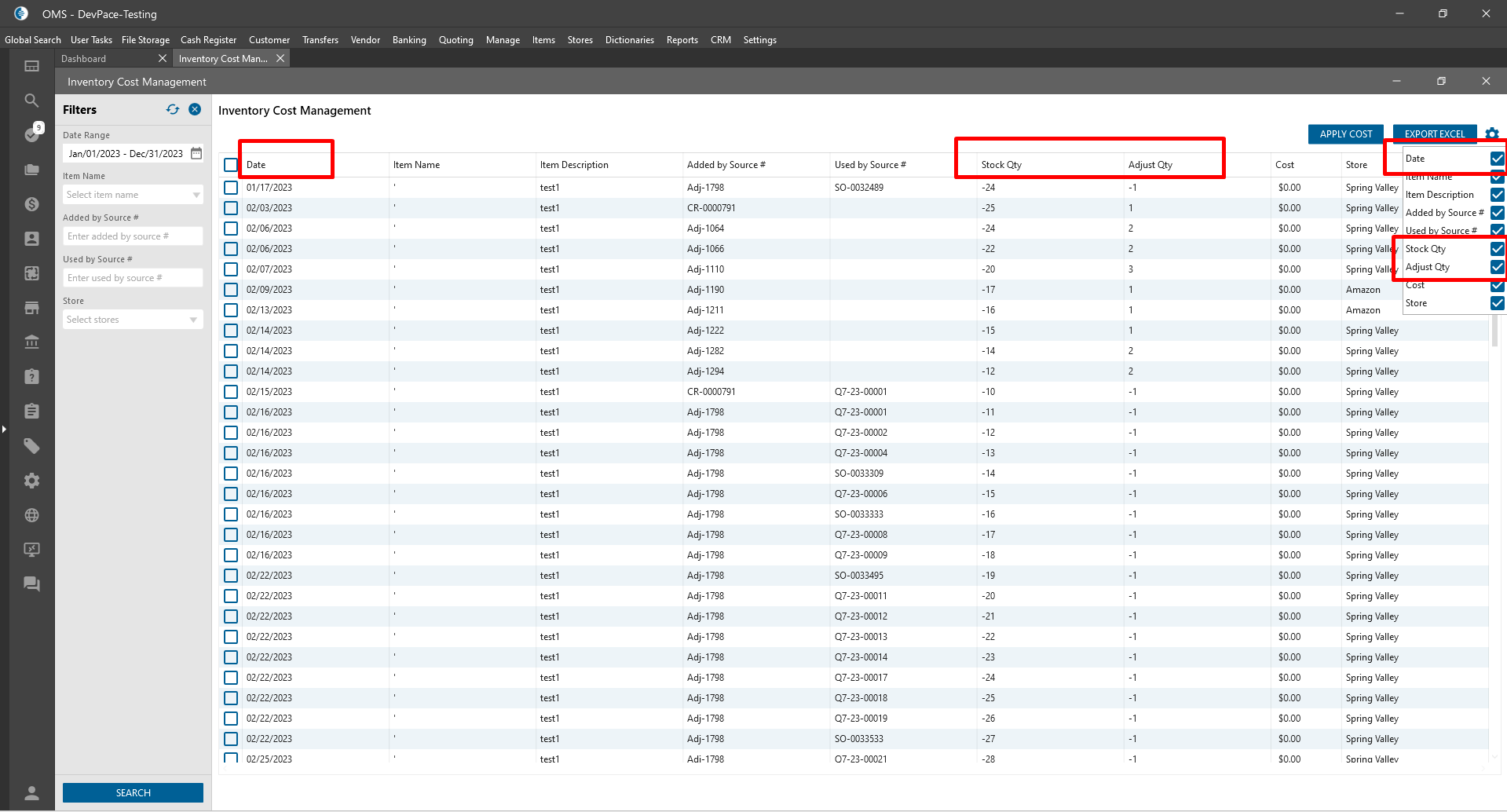This screenshot has width=1507, height=812.
Task: Click the search magnifier icon in sidebar
Action: 31,101
